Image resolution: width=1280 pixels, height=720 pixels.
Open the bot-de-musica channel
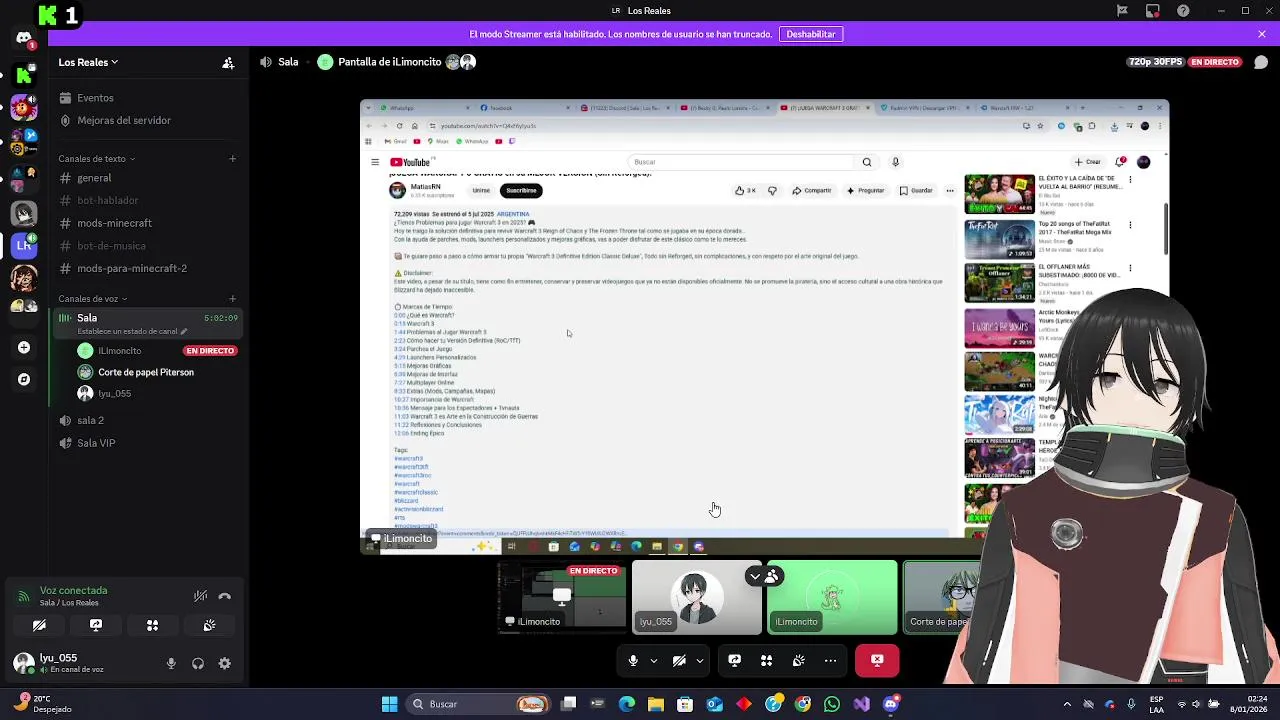click(x=148, y=246)
